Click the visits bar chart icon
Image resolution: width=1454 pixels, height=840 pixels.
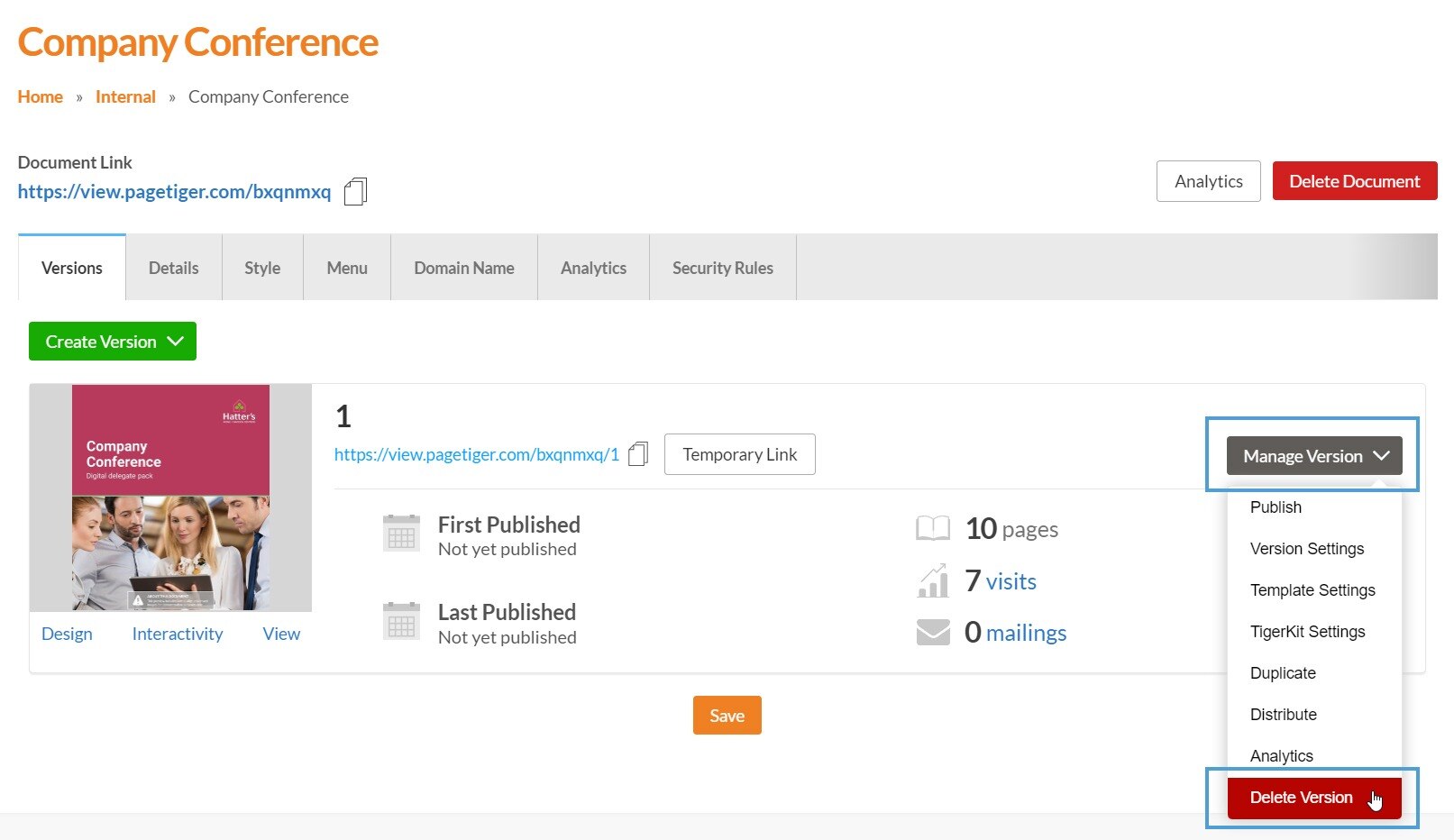point(933,581)
